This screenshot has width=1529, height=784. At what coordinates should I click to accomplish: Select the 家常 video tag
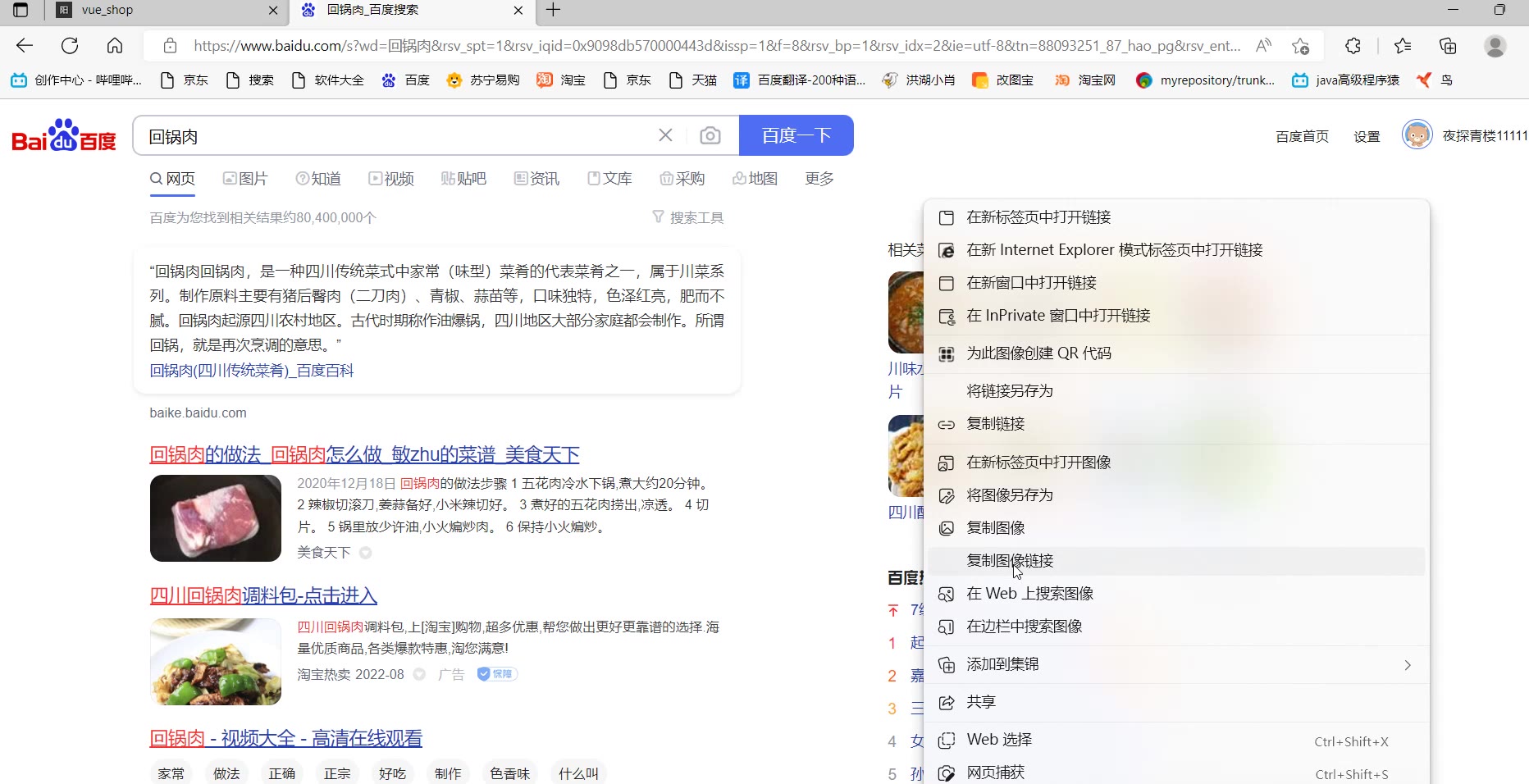click(171, 773)
